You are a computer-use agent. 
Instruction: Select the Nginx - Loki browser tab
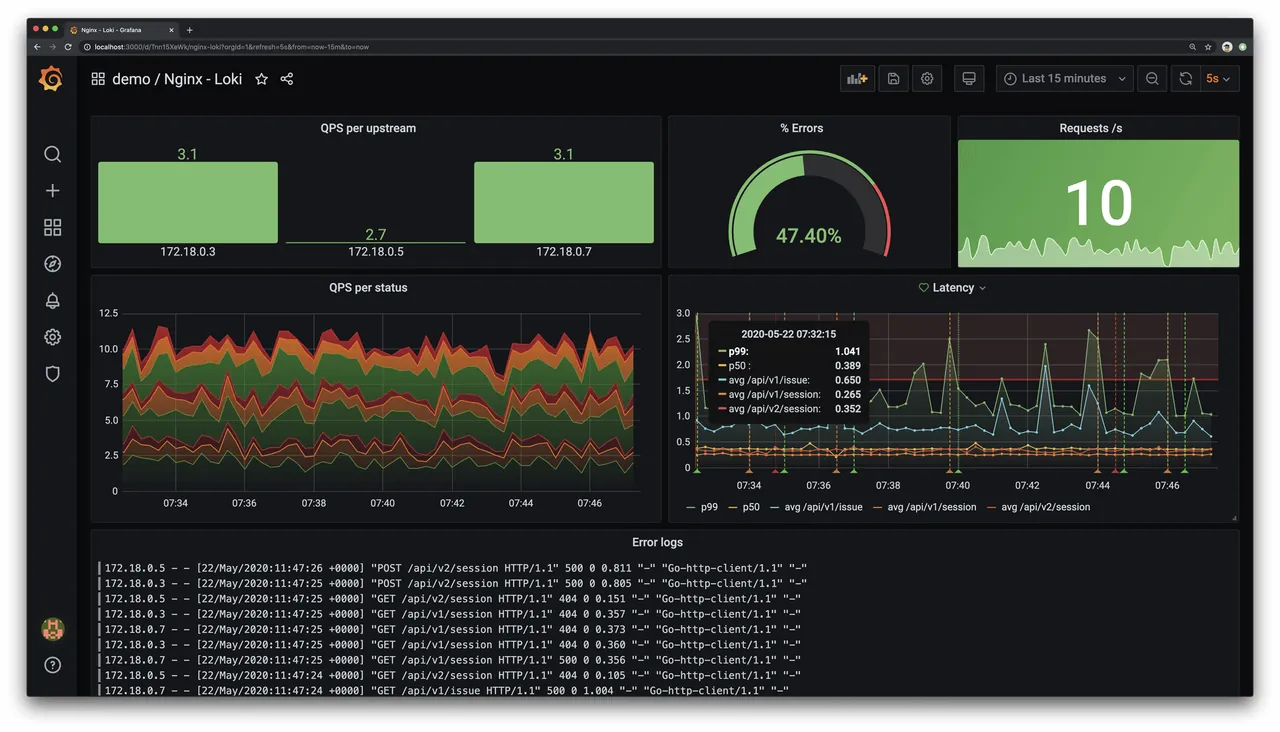point(122,30)
